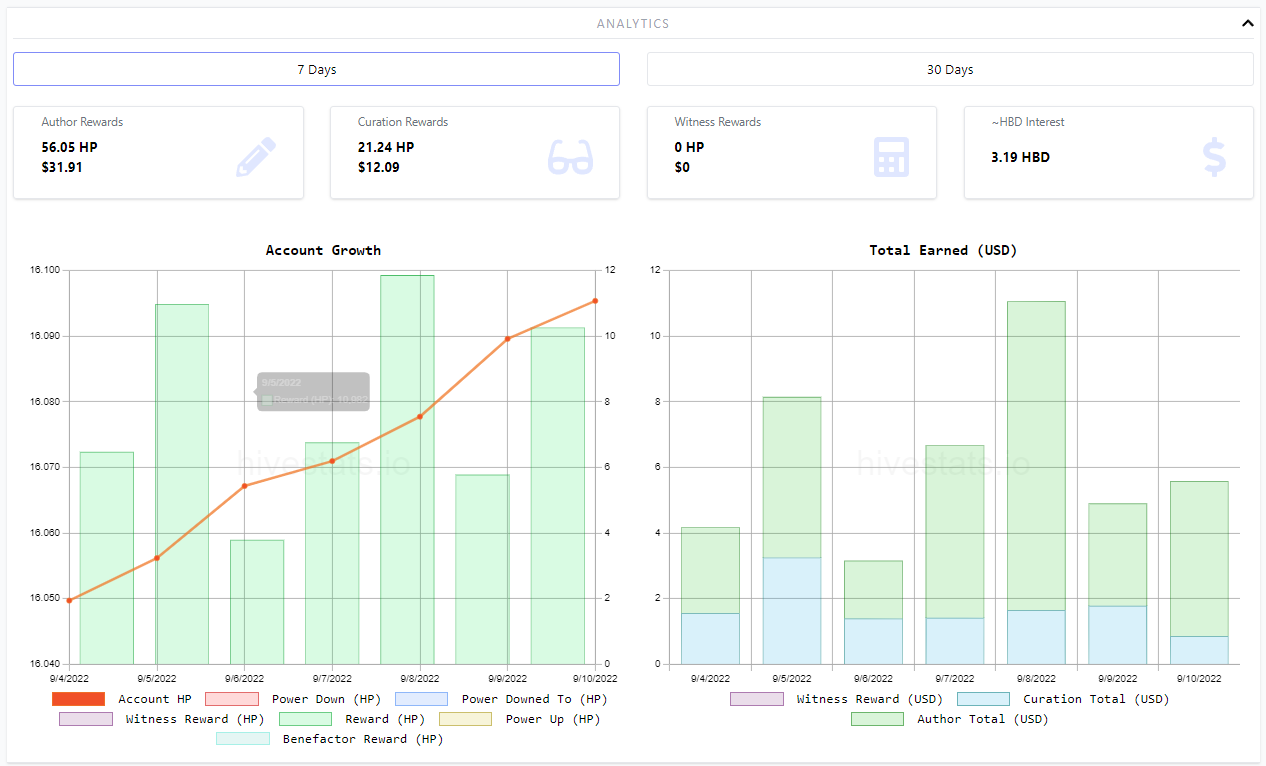
Task: Click the 9/10/2022 point on Account HP line
Action: tap(595, 300)
